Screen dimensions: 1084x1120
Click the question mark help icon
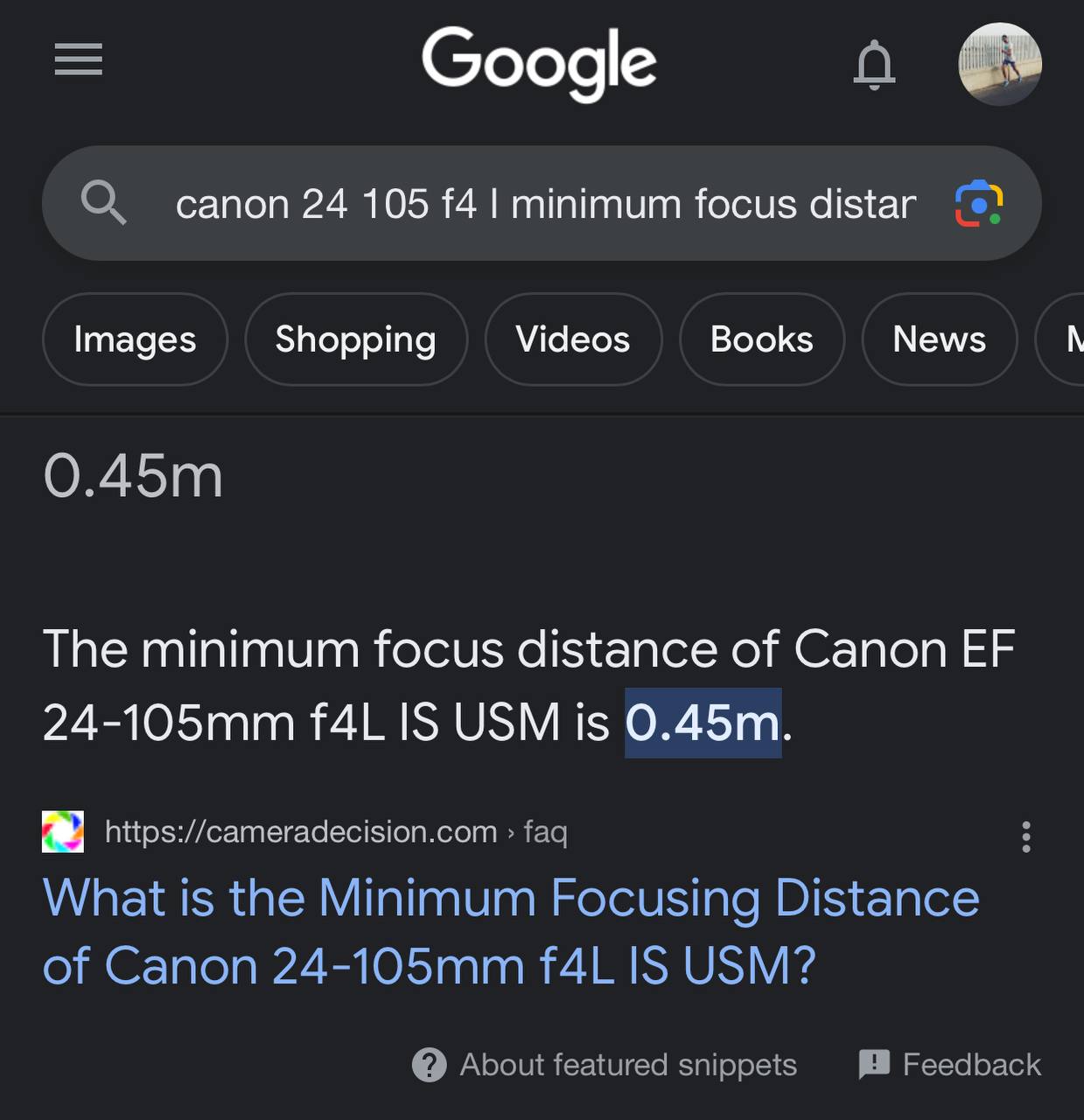[x=429, y=1065]
